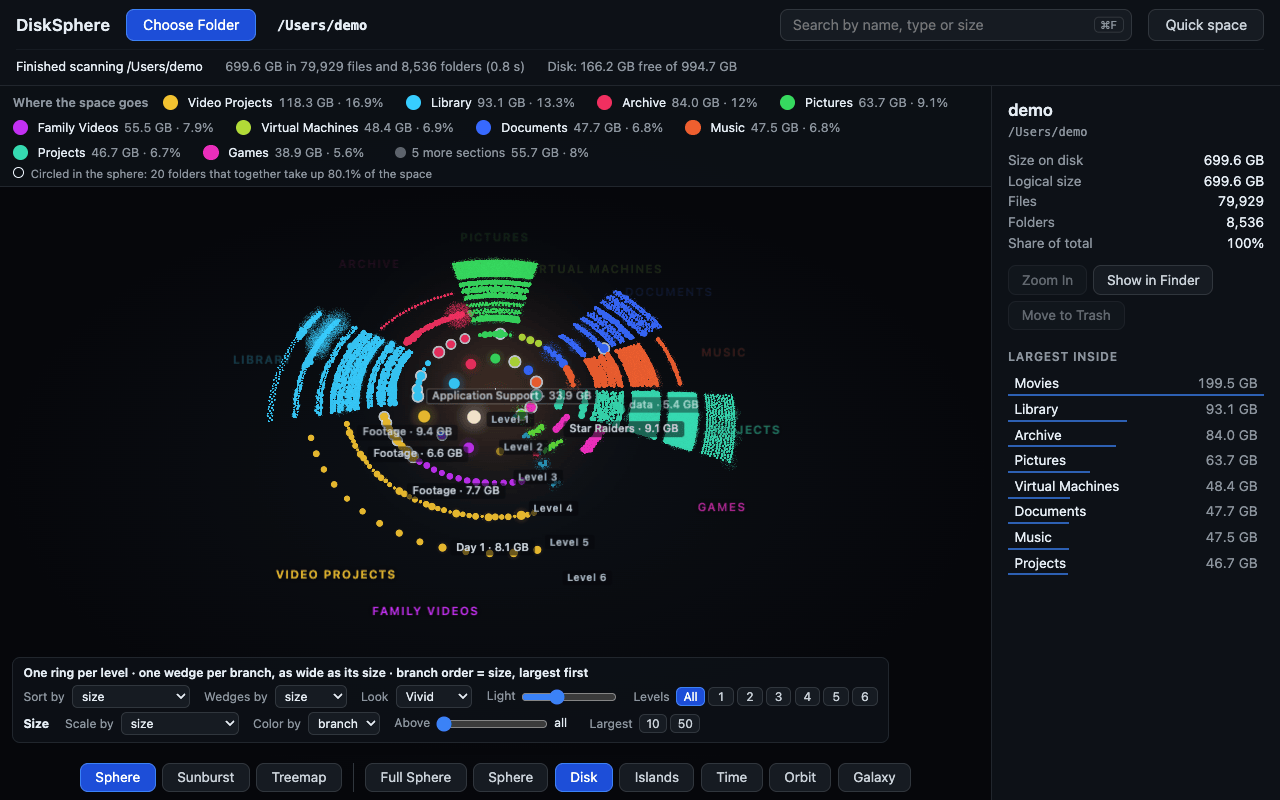The height and width of the screenshot is (800, 1280).
Task: Focus the search by name field
Action: tap(956, 25)
